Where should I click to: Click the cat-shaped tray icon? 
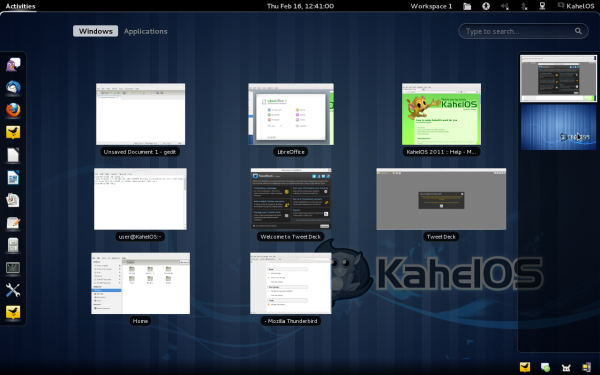(566, 368)
